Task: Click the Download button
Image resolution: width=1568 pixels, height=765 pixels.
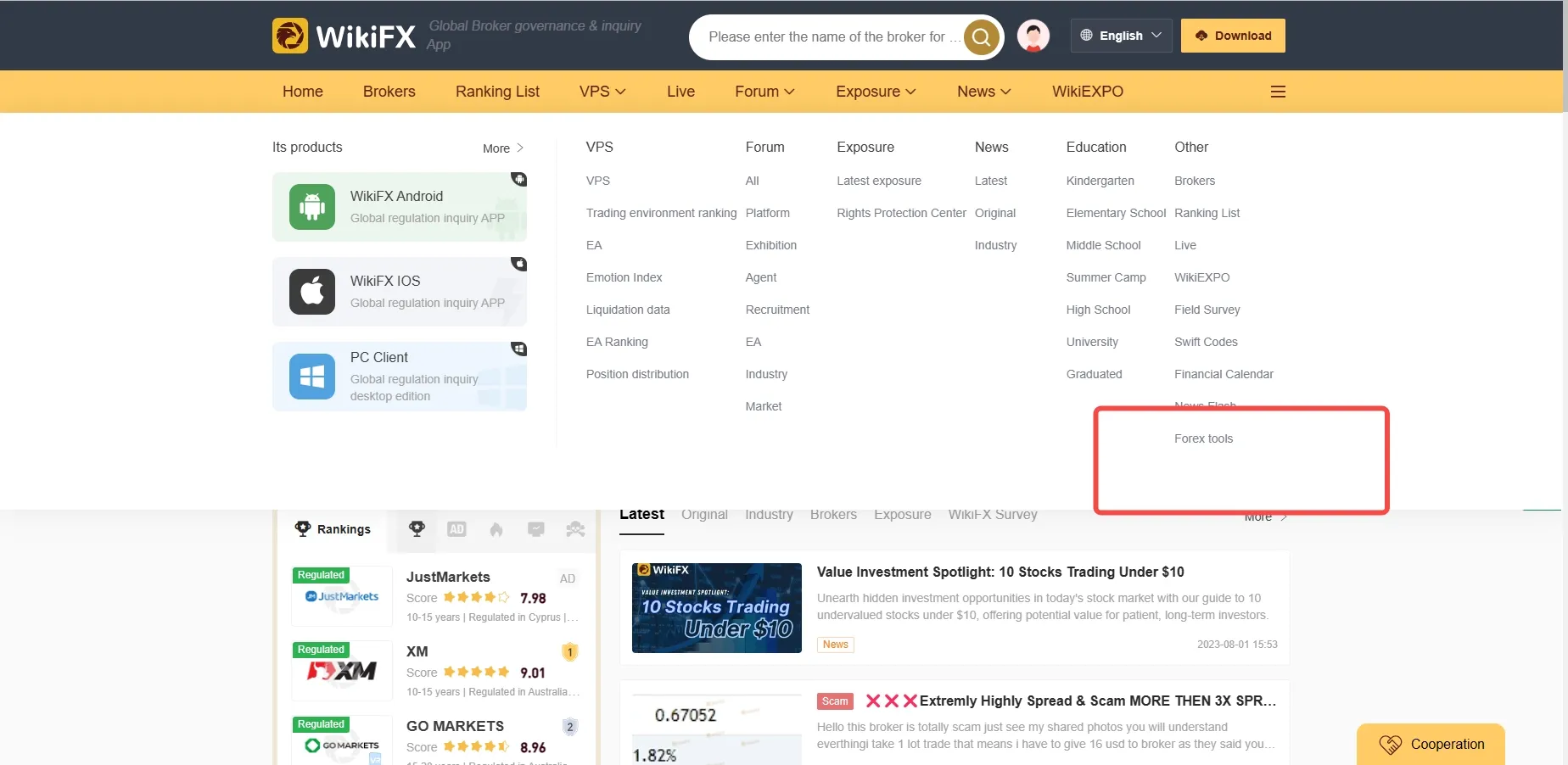Action: [x=1233, y=36]
